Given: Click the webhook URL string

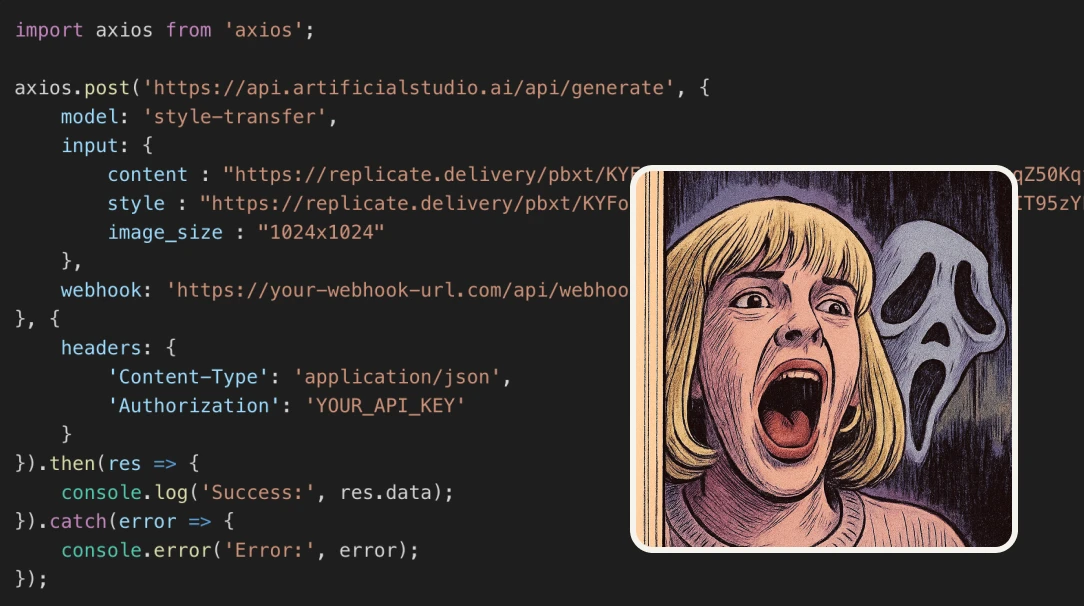Looking at the screenshot, I should pos(398,290).
